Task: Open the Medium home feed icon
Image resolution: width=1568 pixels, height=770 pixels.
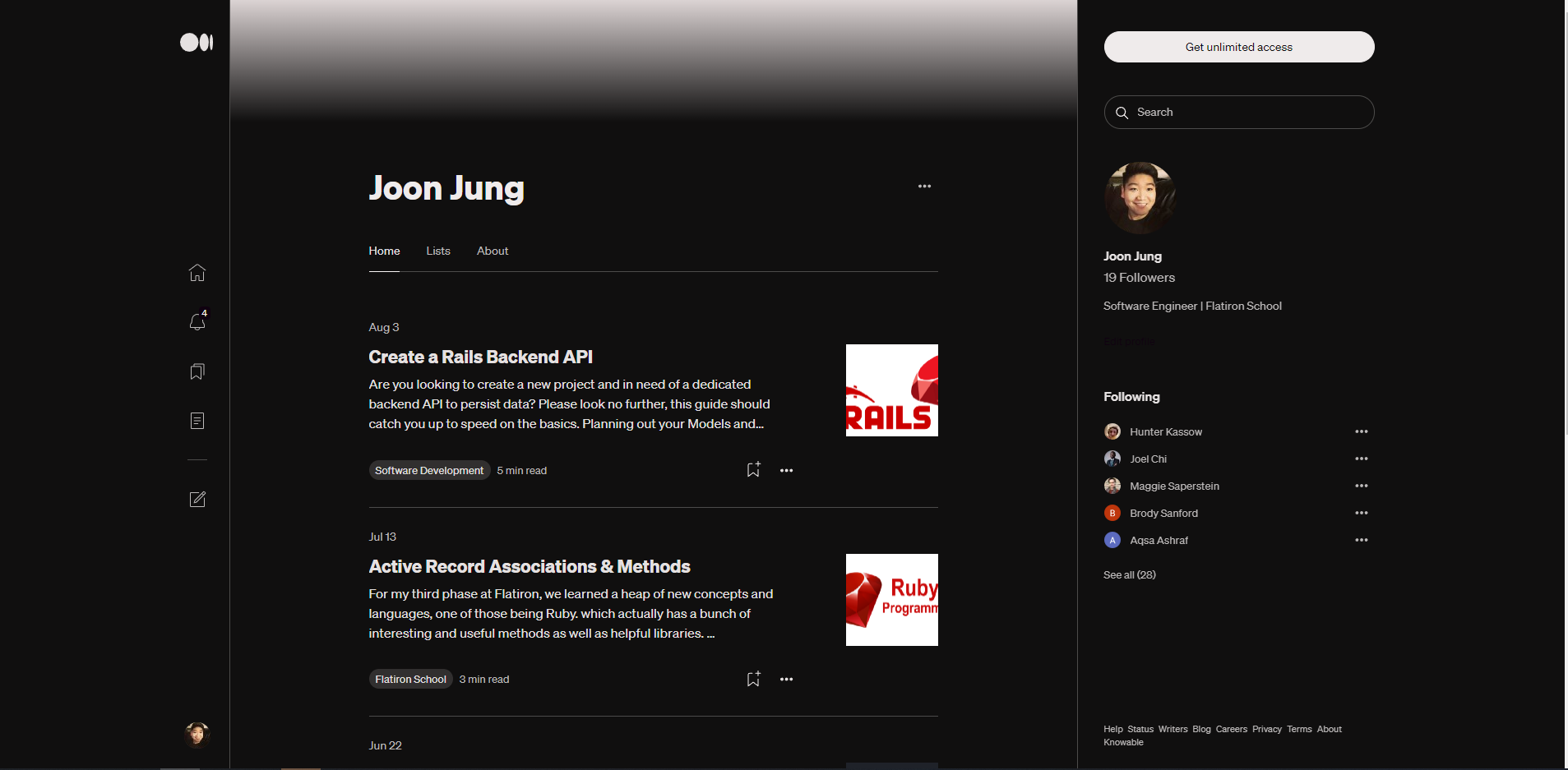Action: [197, 272]
